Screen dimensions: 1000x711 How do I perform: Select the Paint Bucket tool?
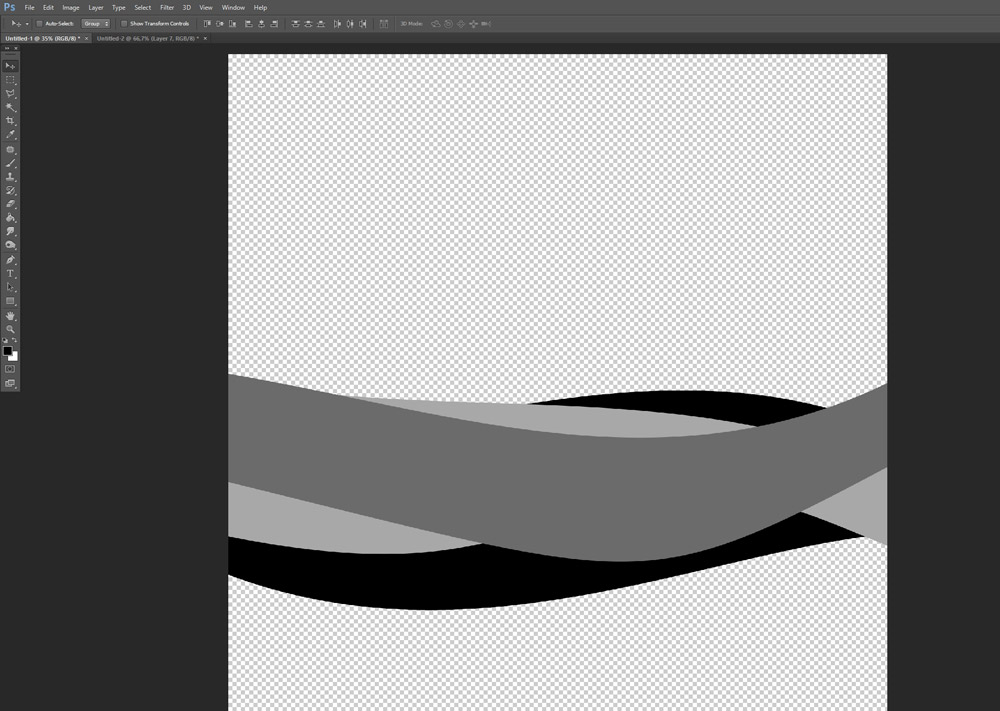pyautogui.click(x=11, y=217)
